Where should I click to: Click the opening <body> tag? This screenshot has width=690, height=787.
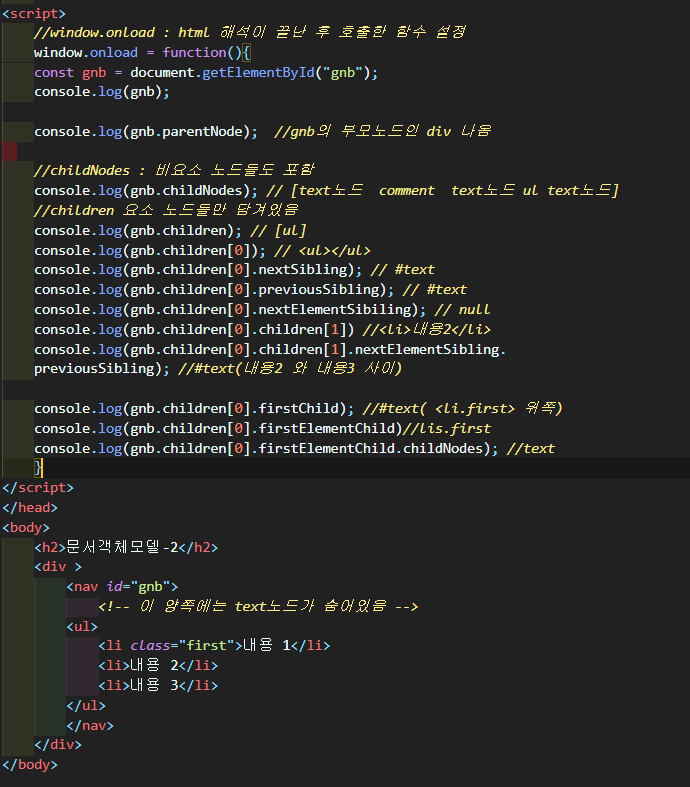[26, 528]
